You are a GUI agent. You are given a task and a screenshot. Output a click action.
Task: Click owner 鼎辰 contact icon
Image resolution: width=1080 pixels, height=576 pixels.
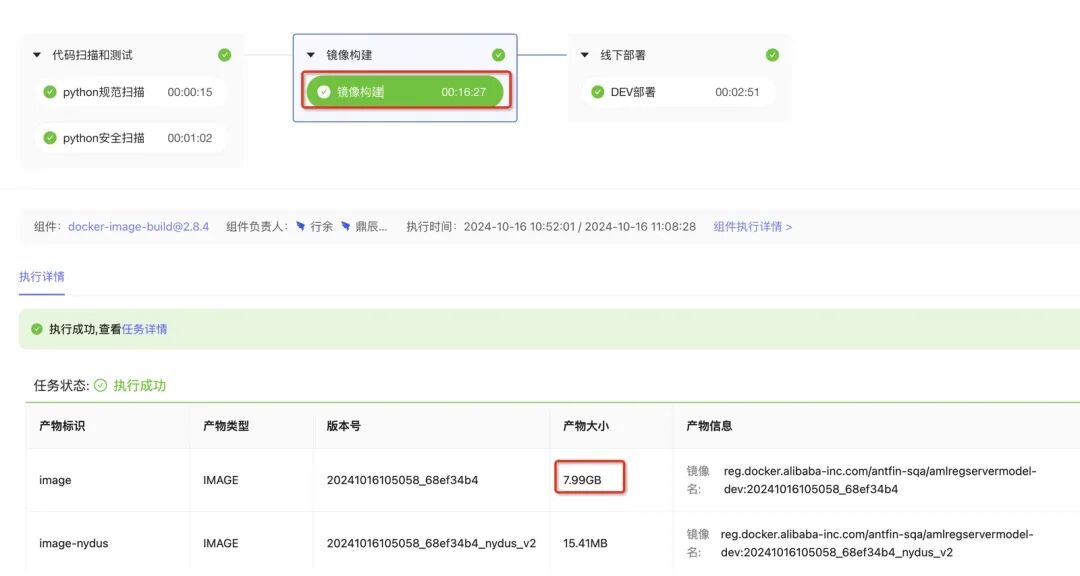(346, 226)
